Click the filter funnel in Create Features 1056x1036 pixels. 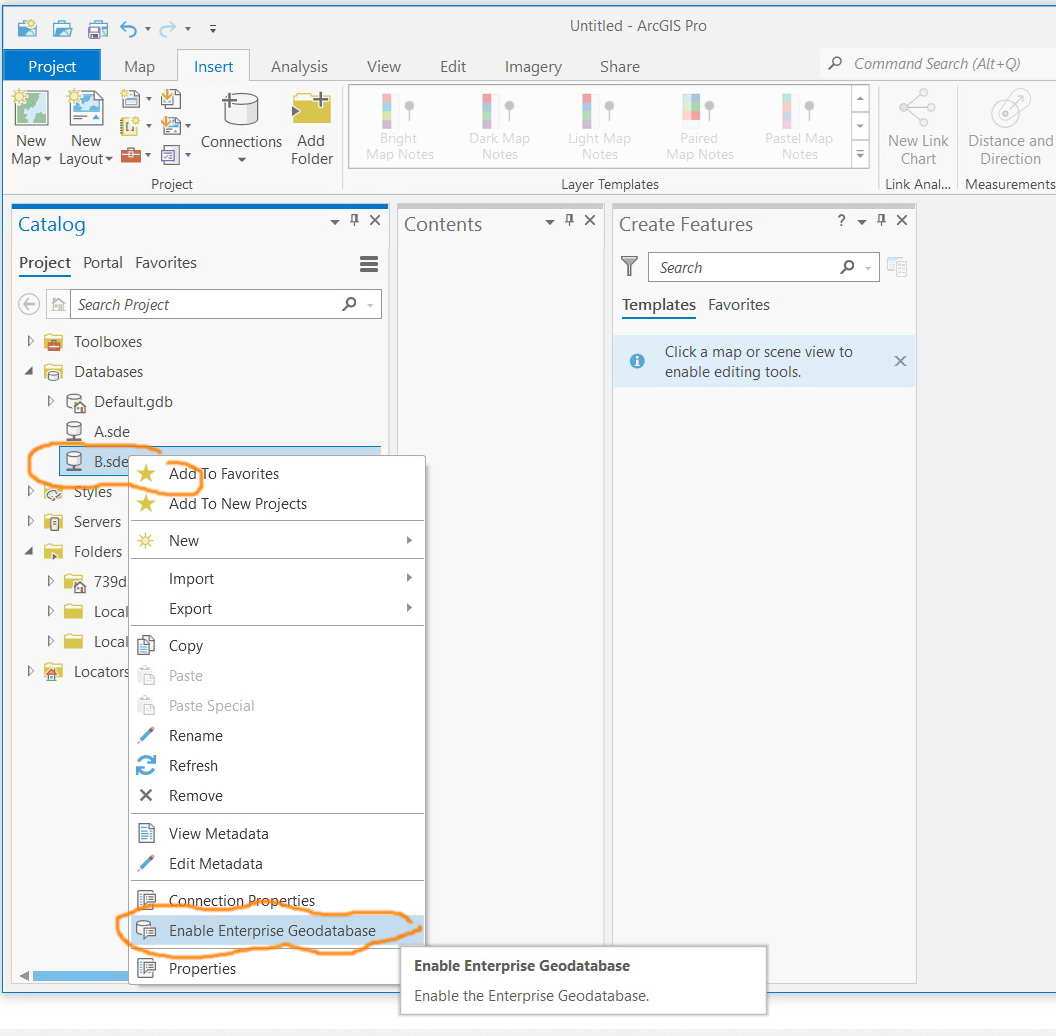point(629,267)
